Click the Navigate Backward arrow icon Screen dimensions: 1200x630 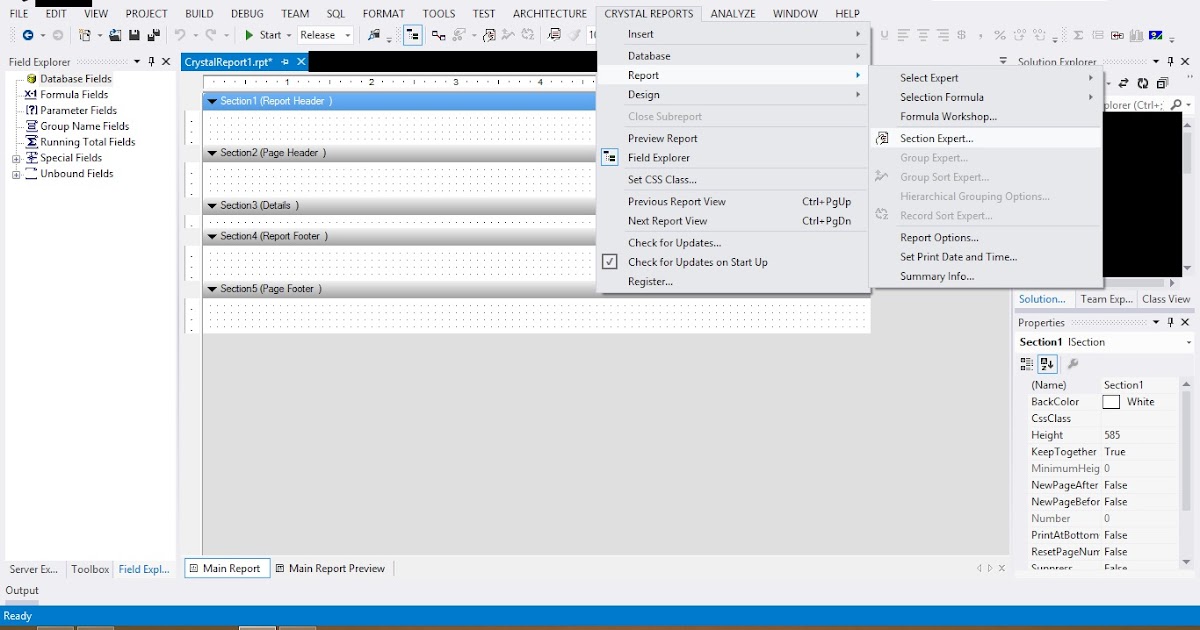(x=27, y=35)
